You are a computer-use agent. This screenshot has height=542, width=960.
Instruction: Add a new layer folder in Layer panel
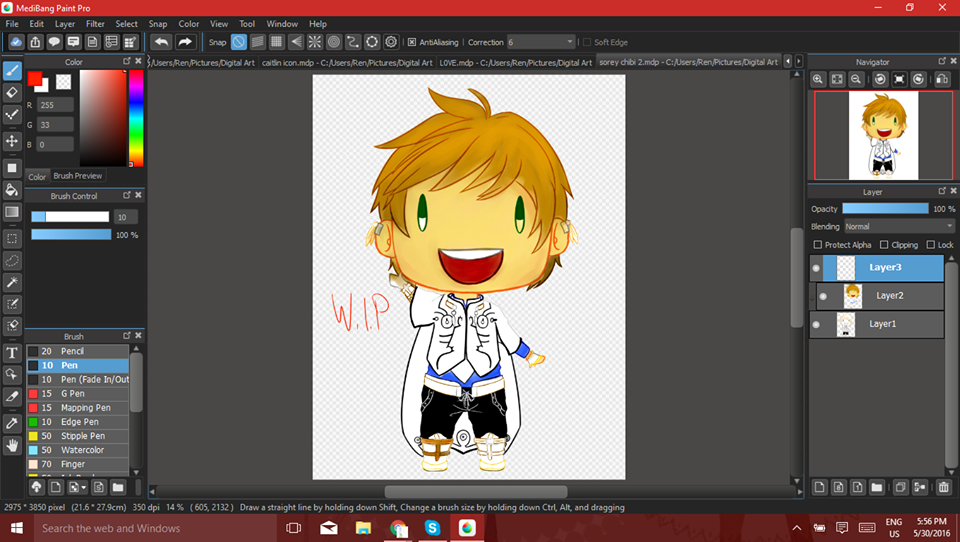pos(877,487)
